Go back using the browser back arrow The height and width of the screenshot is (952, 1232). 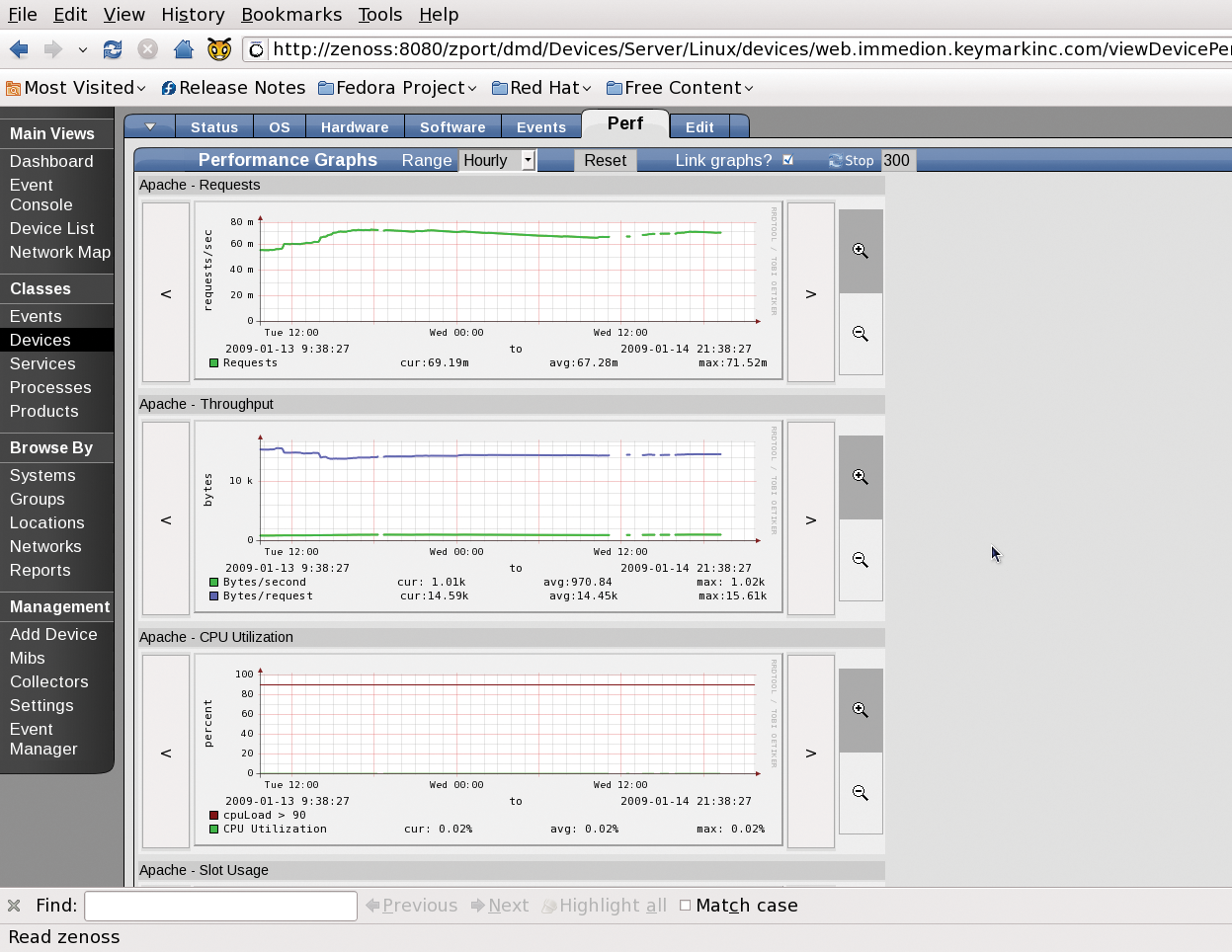click(x=19, y=49)
